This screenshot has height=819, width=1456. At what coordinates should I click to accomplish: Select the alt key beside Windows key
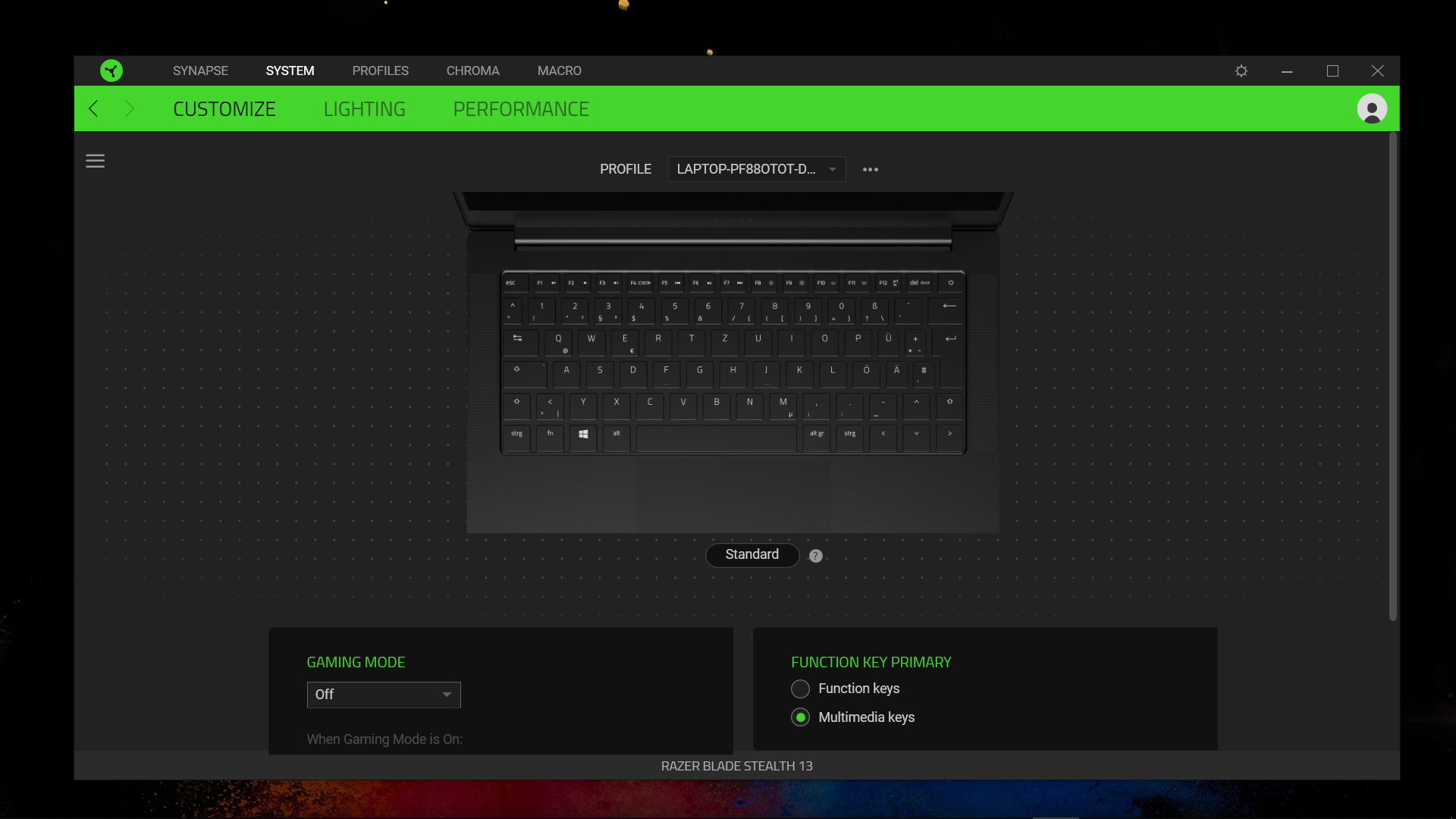coord(617,437)
